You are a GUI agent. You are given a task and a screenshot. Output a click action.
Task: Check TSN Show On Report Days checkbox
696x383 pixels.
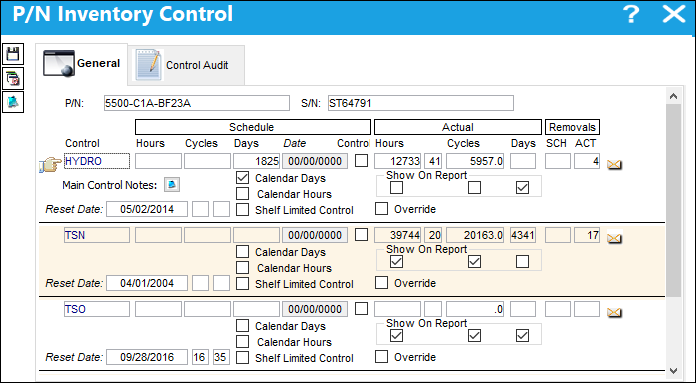click(522, 262)
